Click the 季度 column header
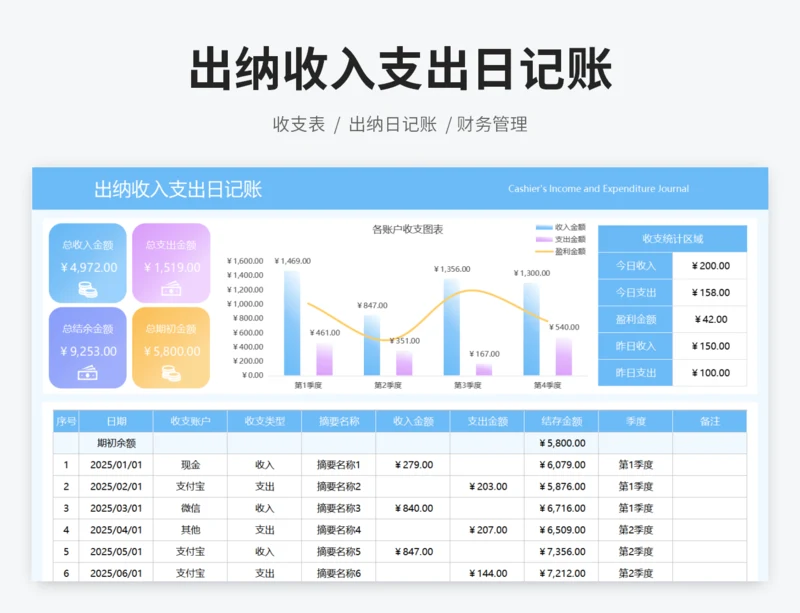800x613 pixels. point(636,421)
